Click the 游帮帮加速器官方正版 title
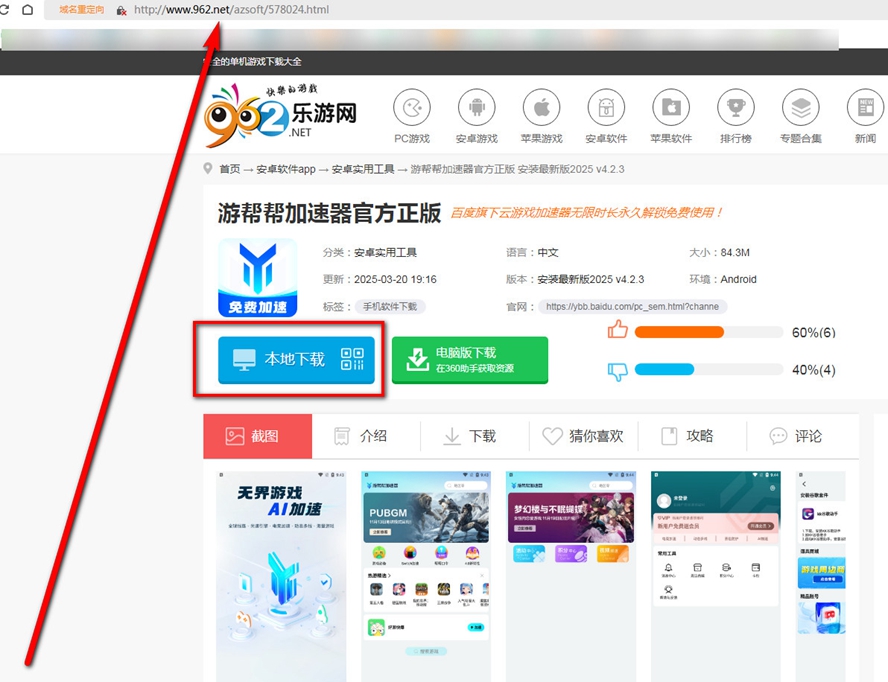This screenshot has height=682, width=888. [x=329, y=213]
